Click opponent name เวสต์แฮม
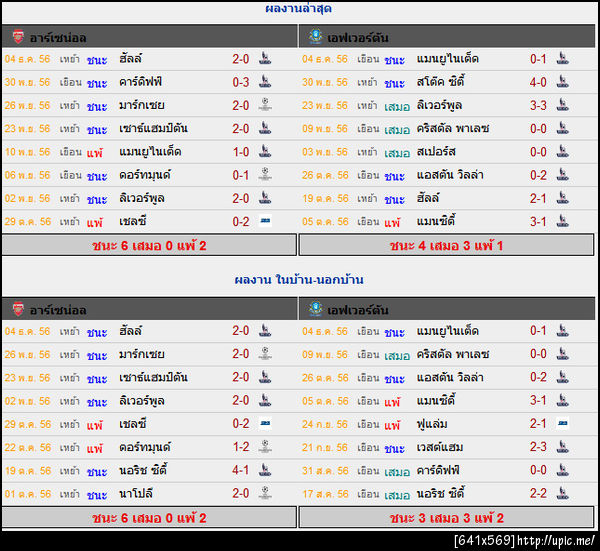The height and width of the screenshot is (551, 600). point(440,447)
